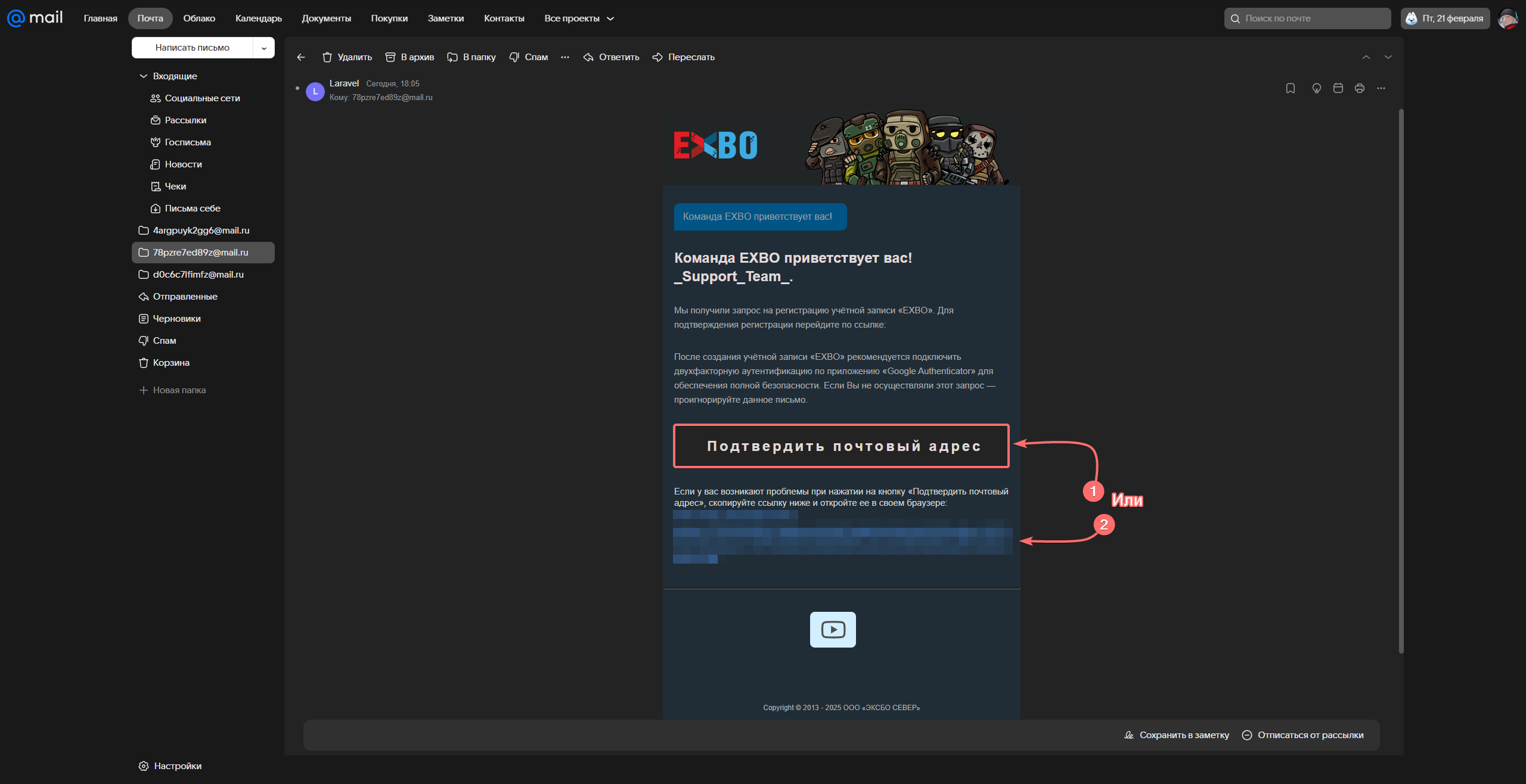Click the Поиск по почте search field

click(x=1307, y=18)
